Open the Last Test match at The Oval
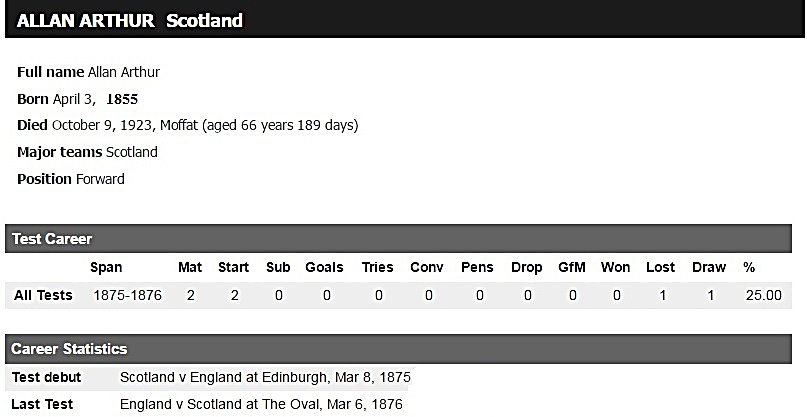Screen dimensions: 807x417 [x=261, y=405]
